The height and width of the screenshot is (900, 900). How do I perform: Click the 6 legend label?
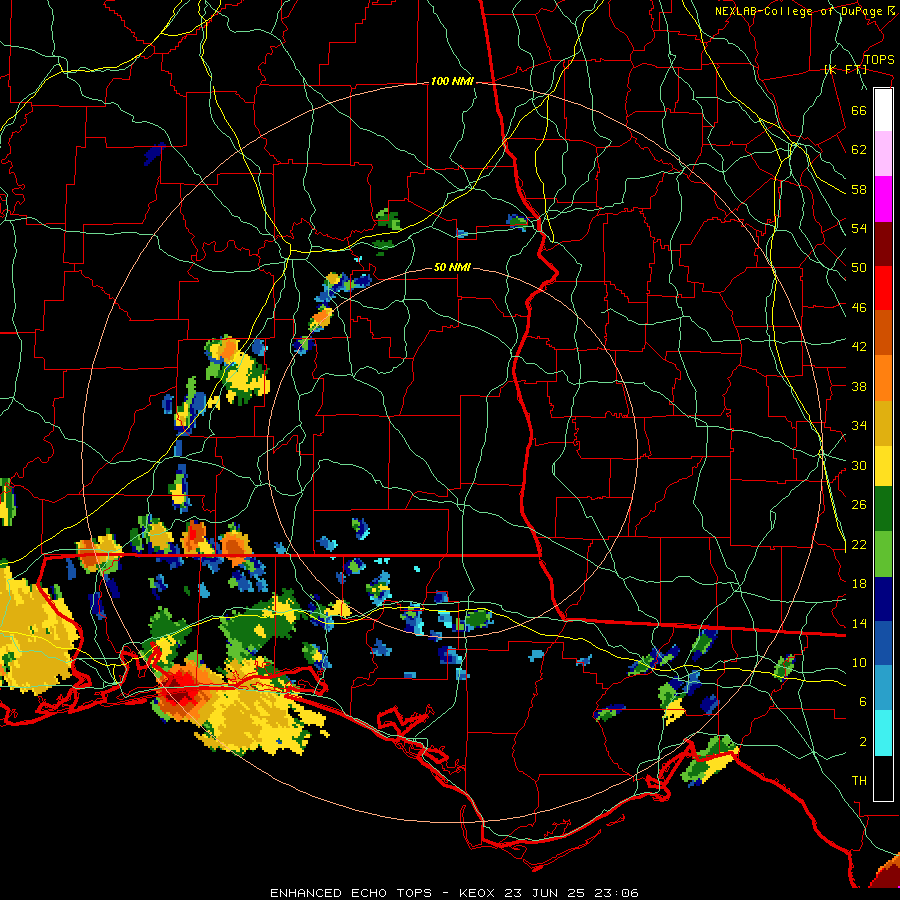(863, 702)
